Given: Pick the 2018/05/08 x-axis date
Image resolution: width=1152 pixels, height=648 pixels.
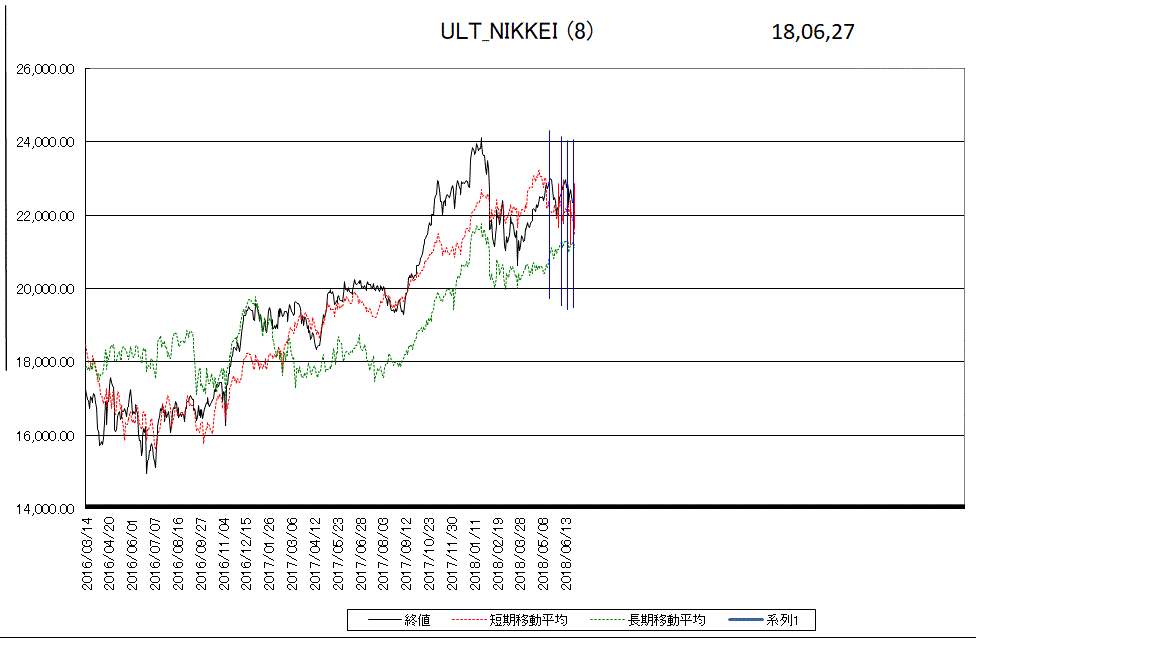Looking at the screenshot, I should [543, 553].
